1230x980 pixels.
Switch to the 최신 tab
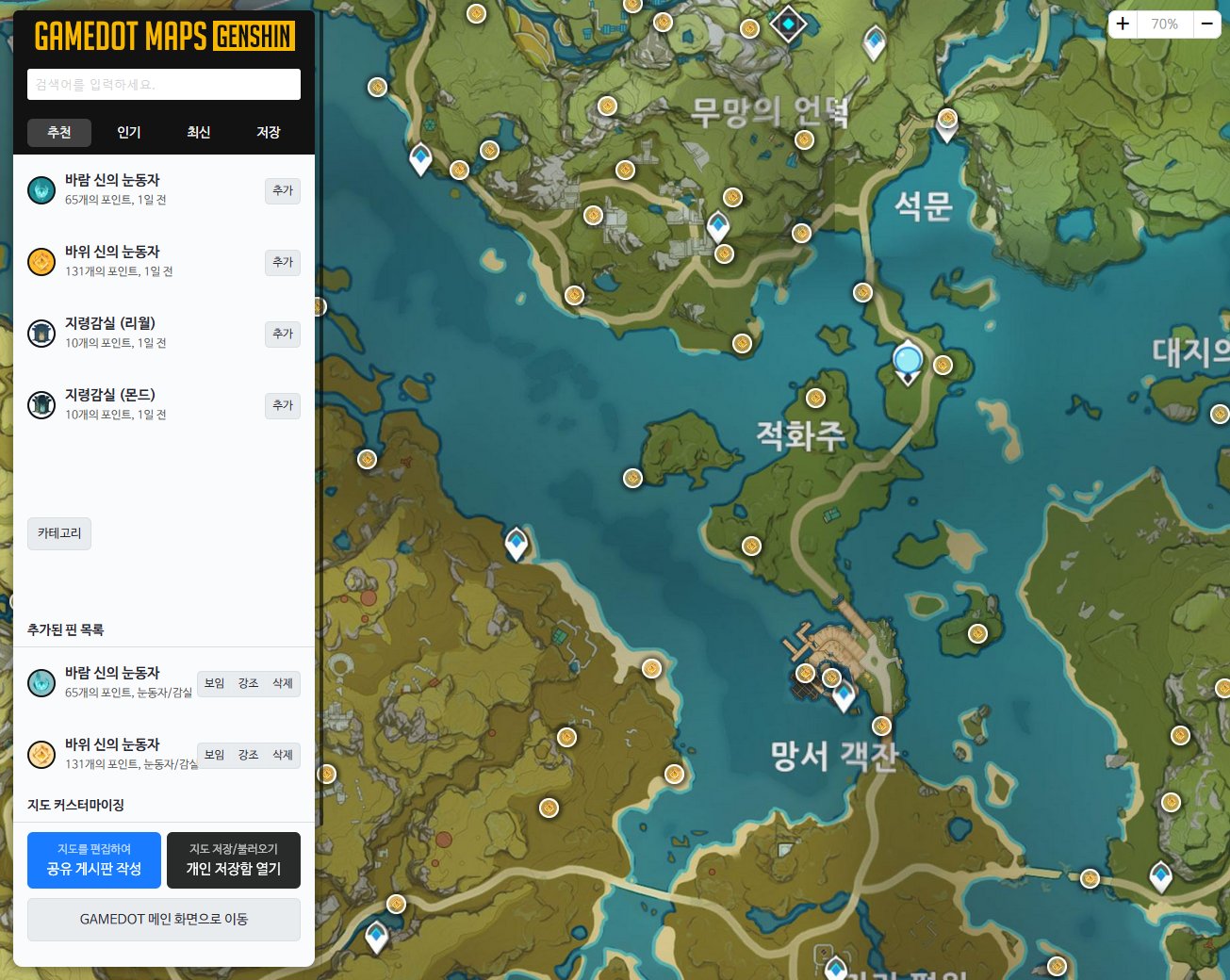click(199, 133)
